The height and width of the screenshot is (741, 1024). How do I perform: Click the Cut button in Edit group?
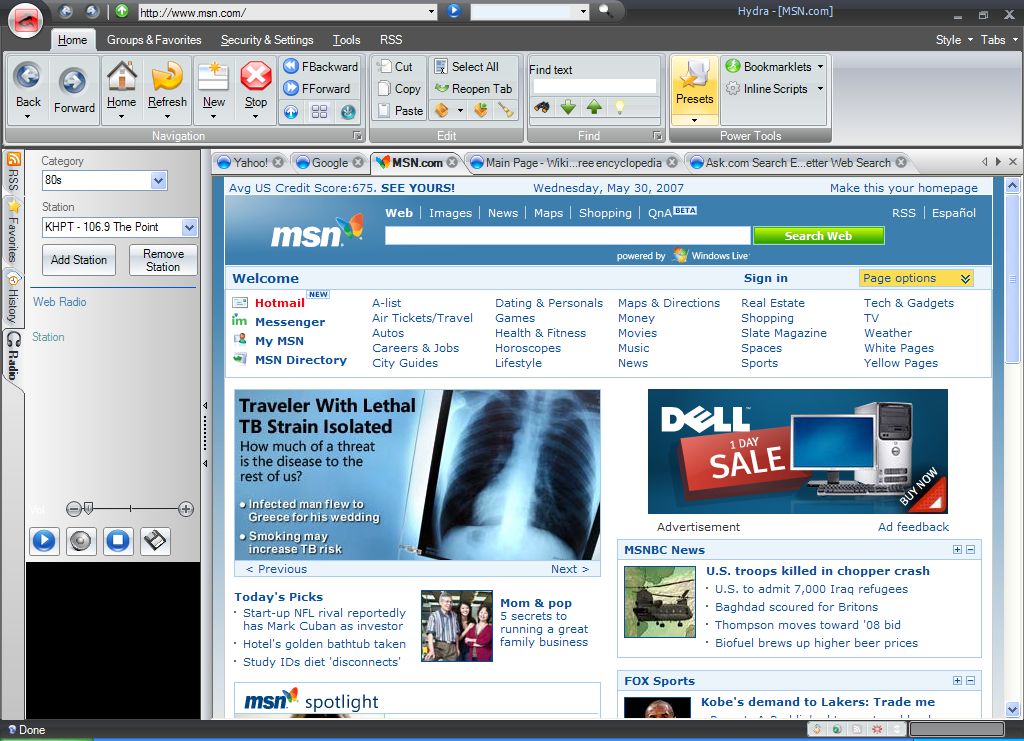(396, 67)
